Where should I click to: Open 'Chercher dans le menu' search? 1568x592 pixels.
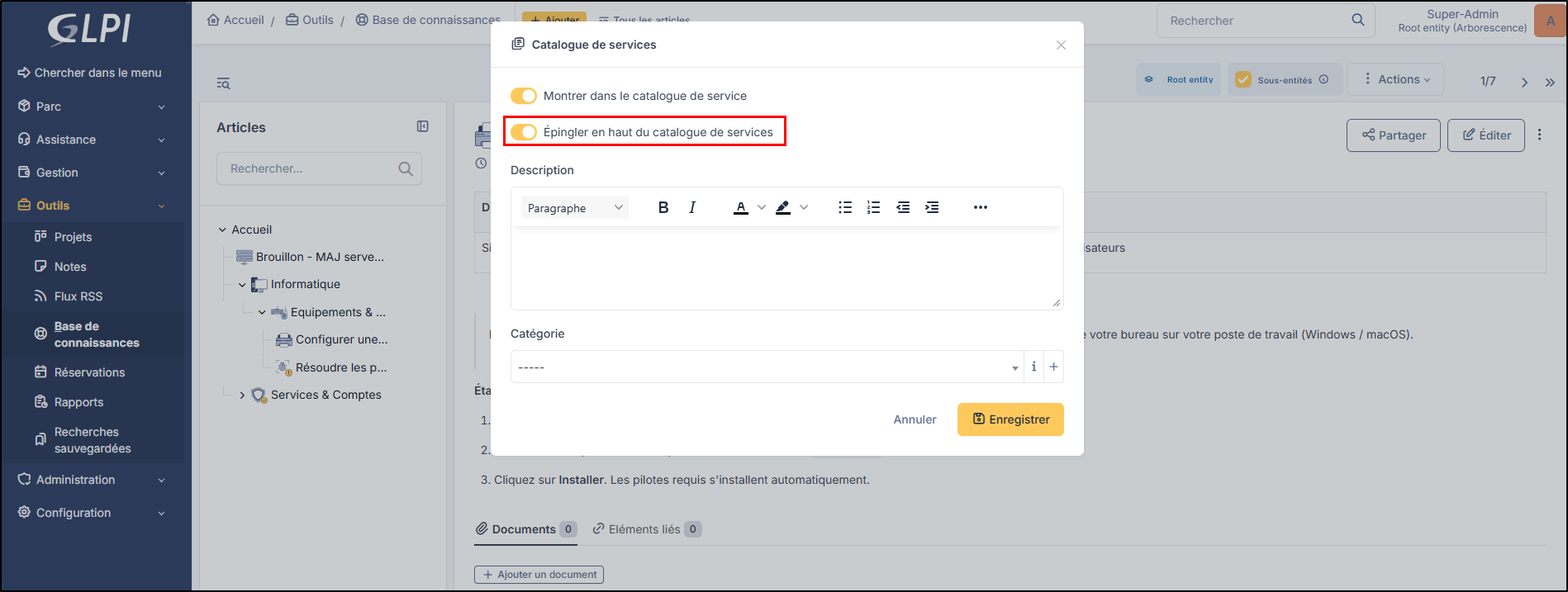(90, 73)
